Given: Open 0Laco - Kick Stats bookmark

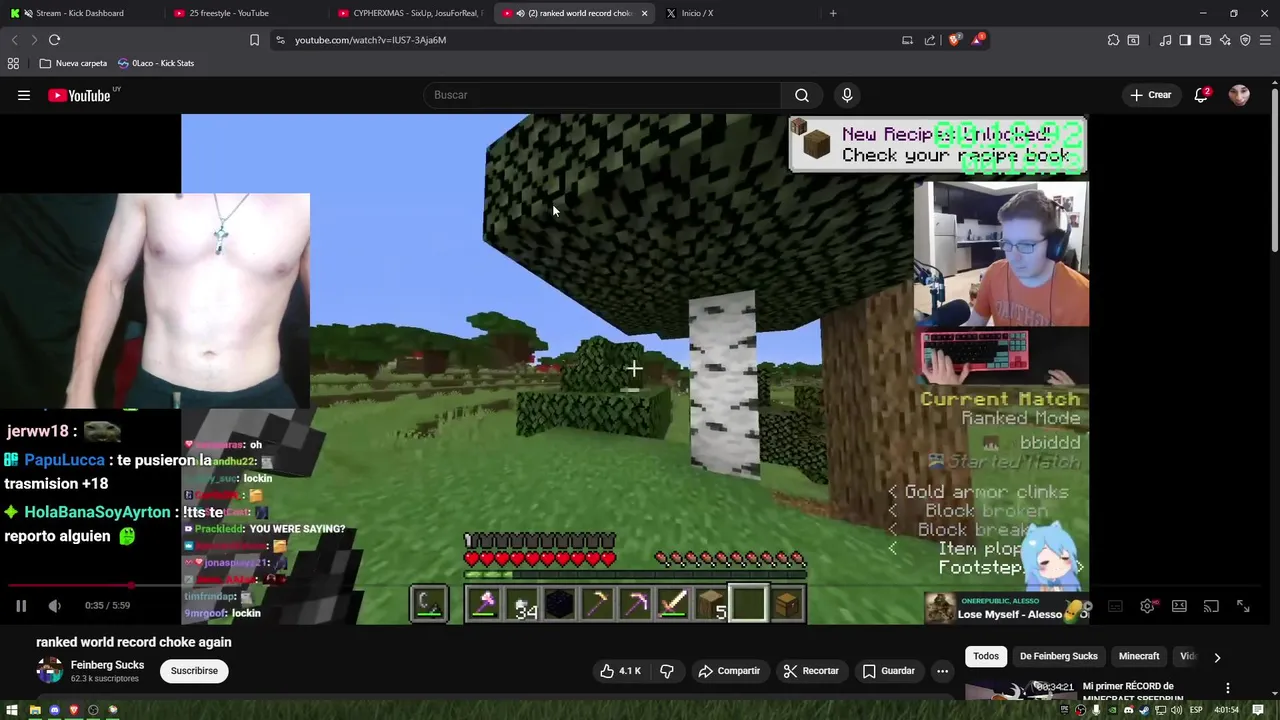Looking at the screenshot, I should 156,63.
